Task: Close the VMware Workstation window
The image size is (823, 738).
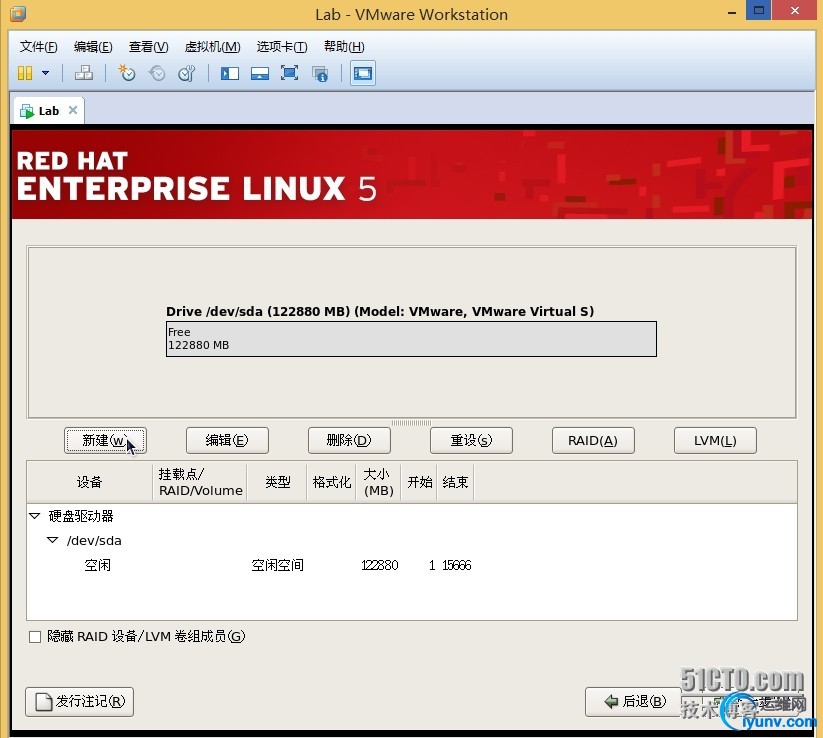Action: pyautogui.click(x=795, y=10)
